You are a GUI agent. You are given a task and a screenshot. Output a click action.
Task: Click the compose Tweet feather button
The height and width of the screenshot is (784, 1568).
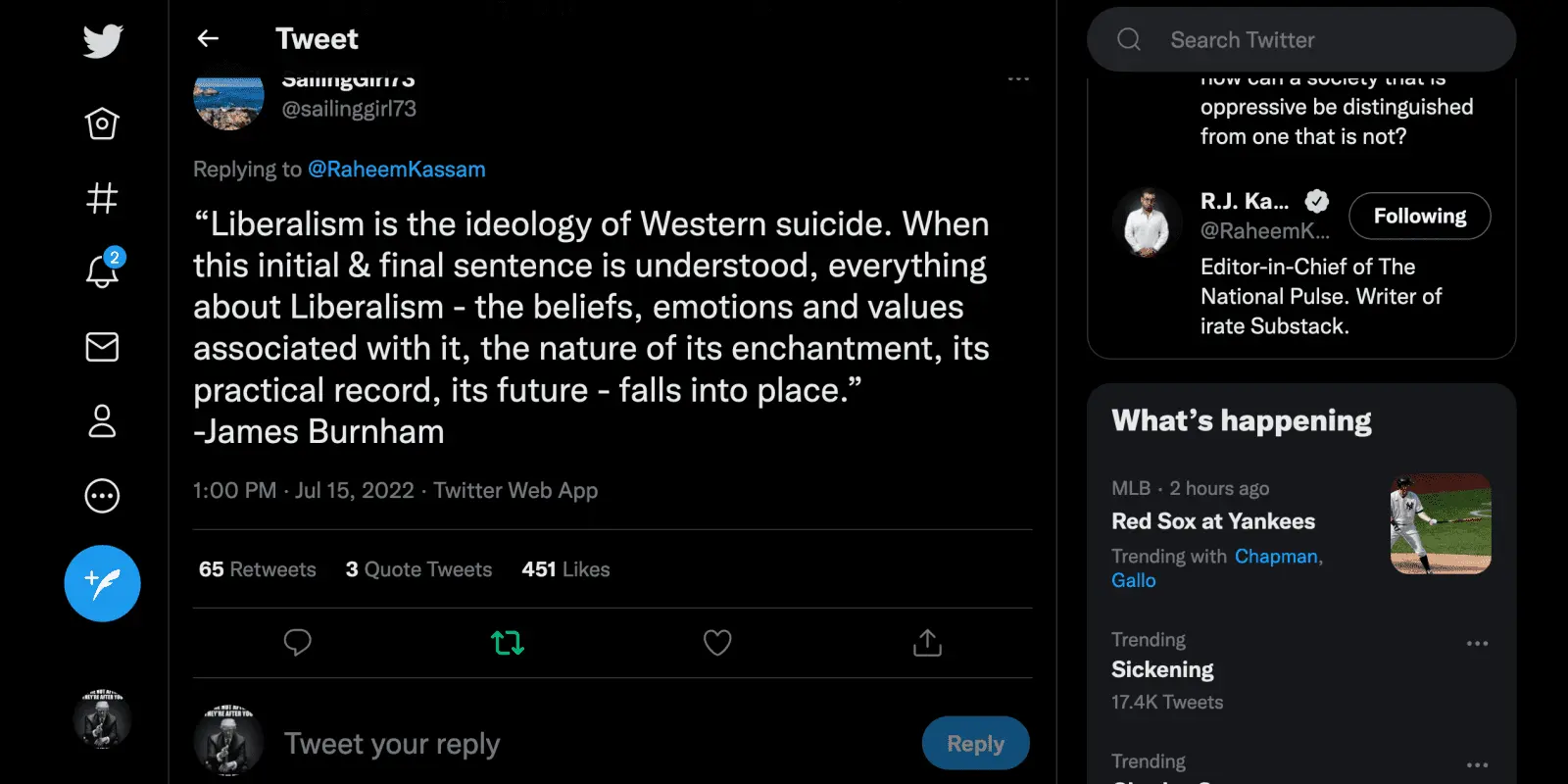click(102, 583)
